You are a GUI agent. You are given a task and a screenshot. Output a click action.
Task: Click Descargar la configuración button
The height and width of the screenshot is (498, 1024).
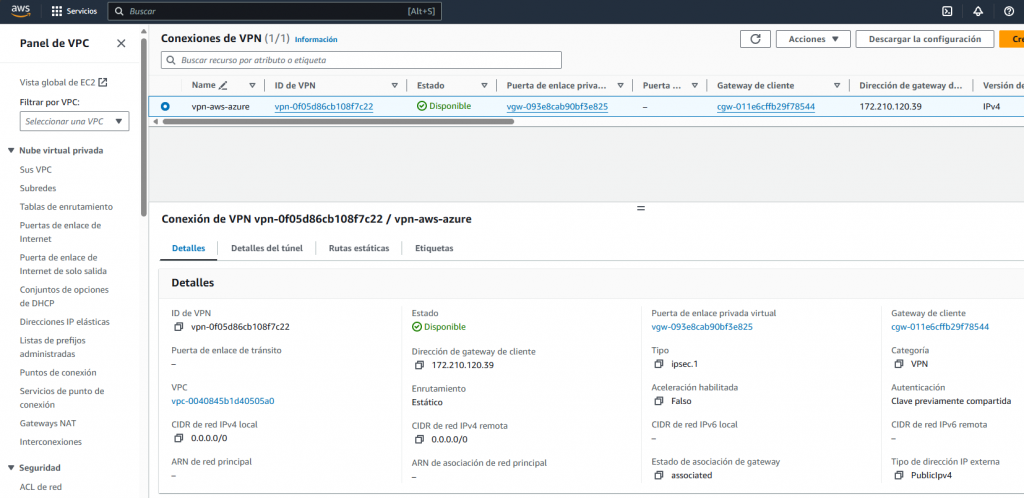(924, 39)
